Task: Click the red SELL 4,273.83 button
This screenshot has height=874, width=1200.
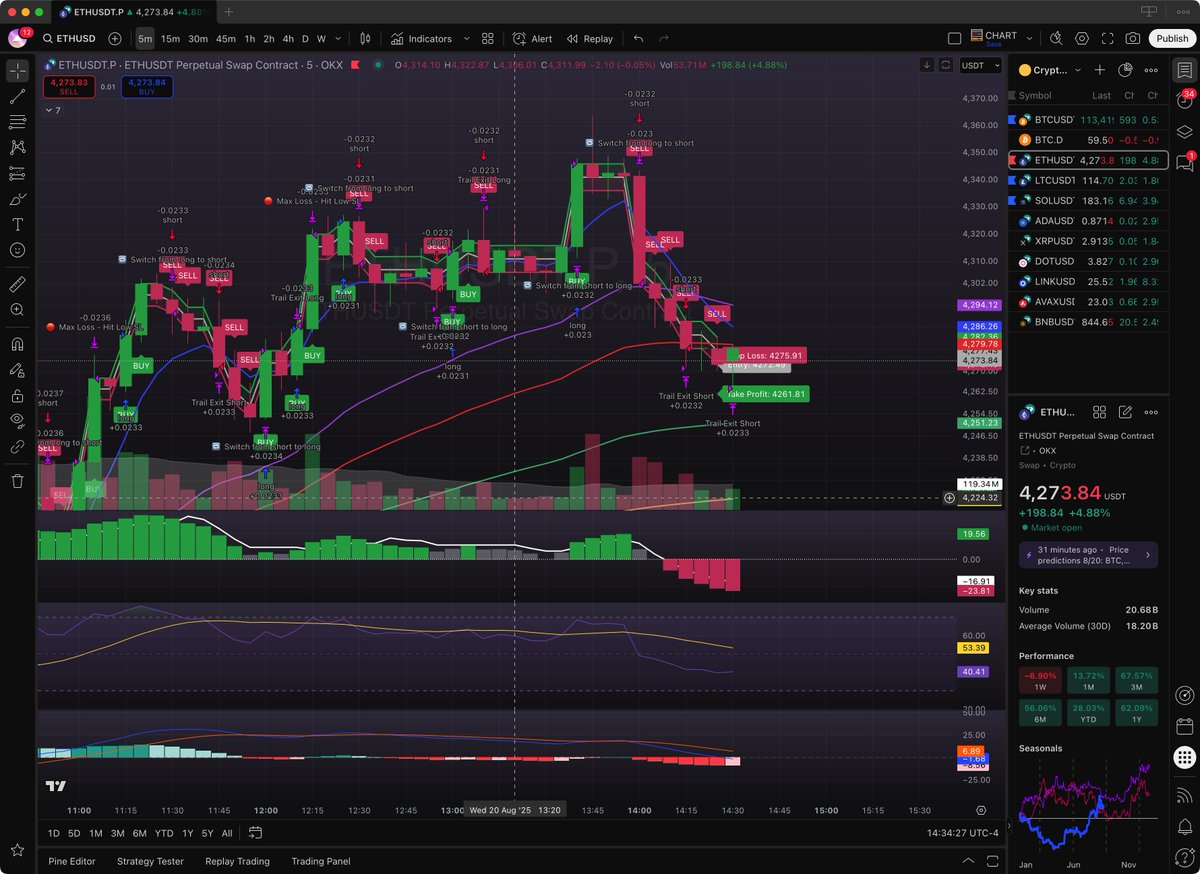Action: click(x=69, y=86)
